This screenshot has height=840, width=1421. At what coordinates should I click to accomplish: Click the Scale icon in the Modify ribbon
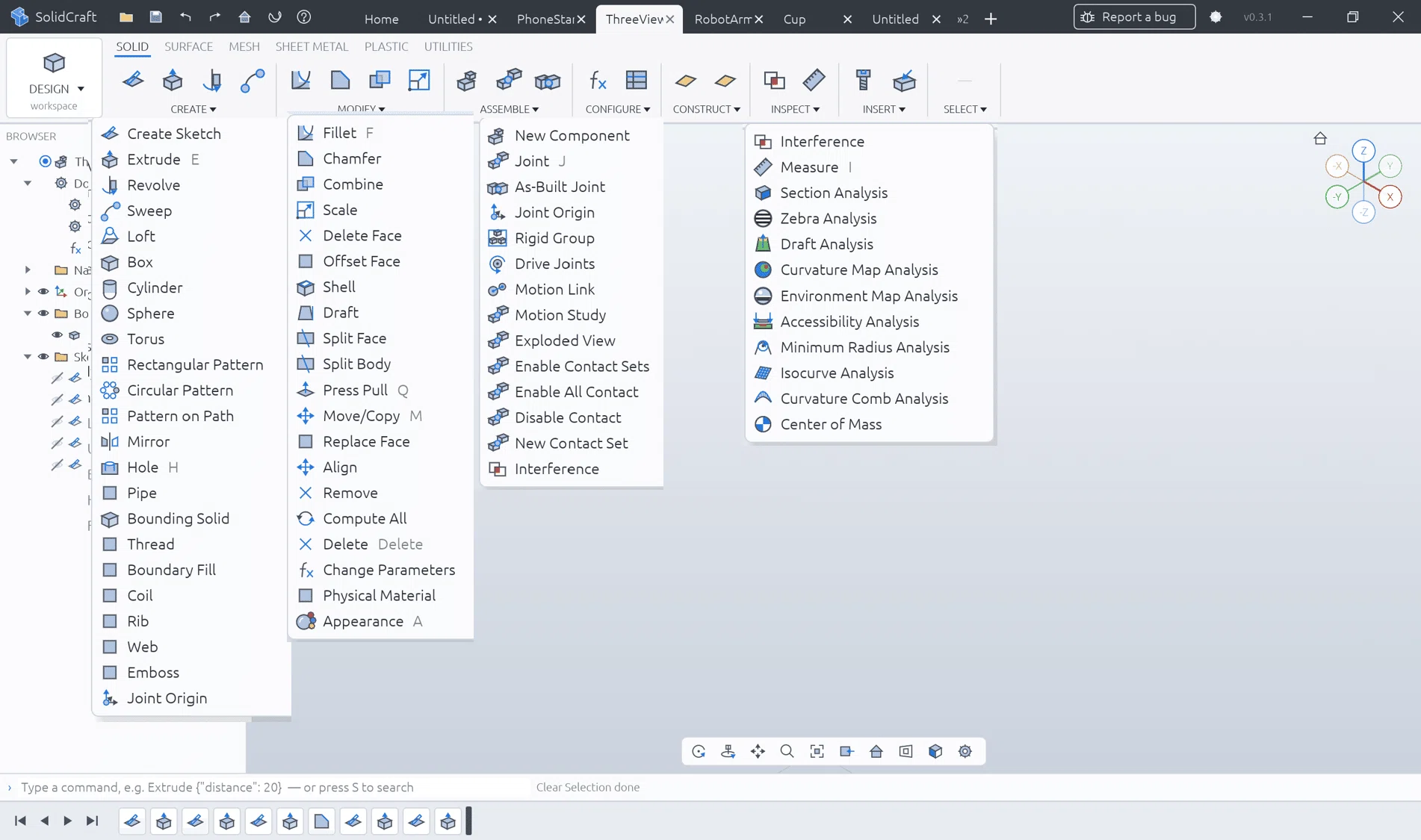tap(419, 80)
